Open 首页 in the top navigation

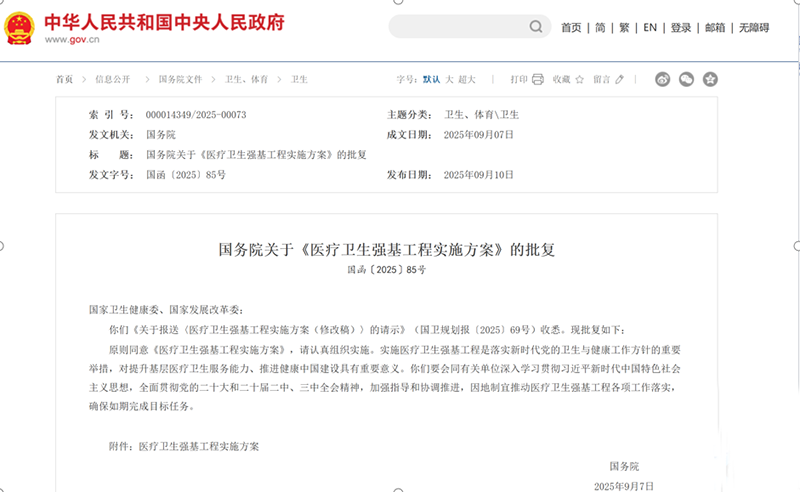571,28
